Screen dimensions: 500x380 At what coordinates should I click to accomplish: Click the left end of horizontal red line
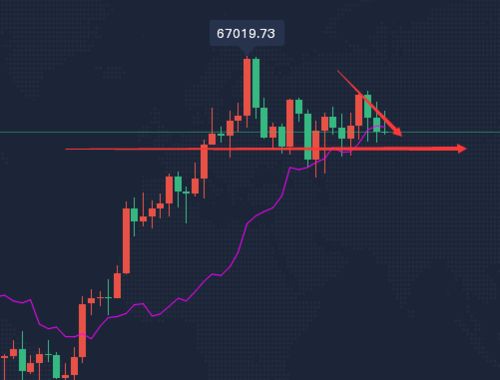(x=67, y=149)
